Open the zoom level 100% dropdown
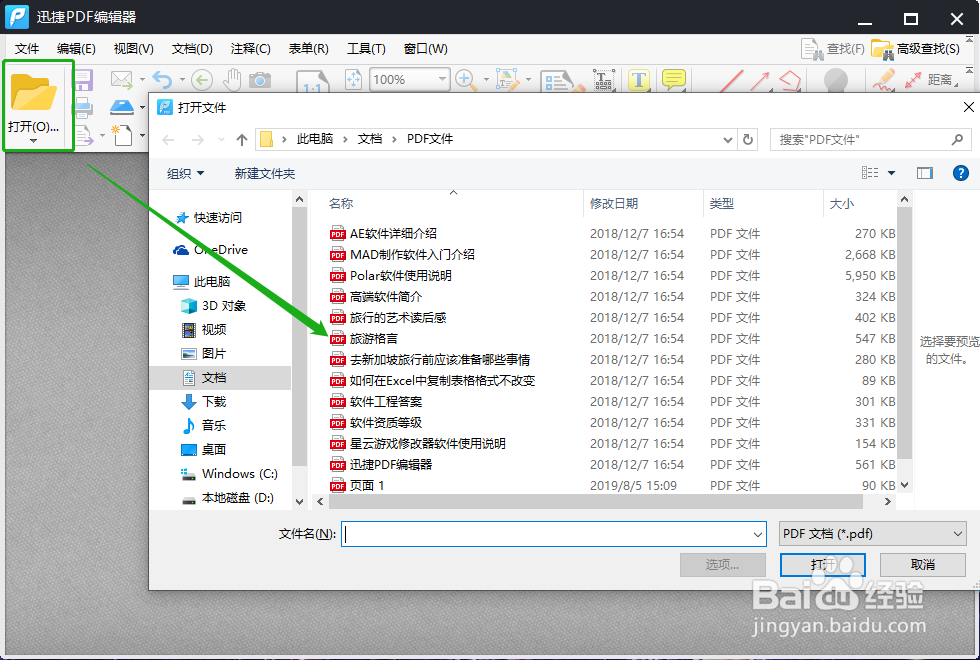The height and width of the screenshot is (660, 980). (442, 79)
